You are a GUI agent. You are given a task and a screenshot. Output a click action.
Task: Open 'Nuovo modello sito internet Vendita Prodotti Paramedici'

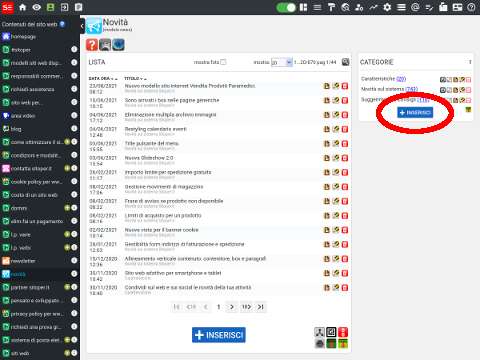click(x=190, y=86)
